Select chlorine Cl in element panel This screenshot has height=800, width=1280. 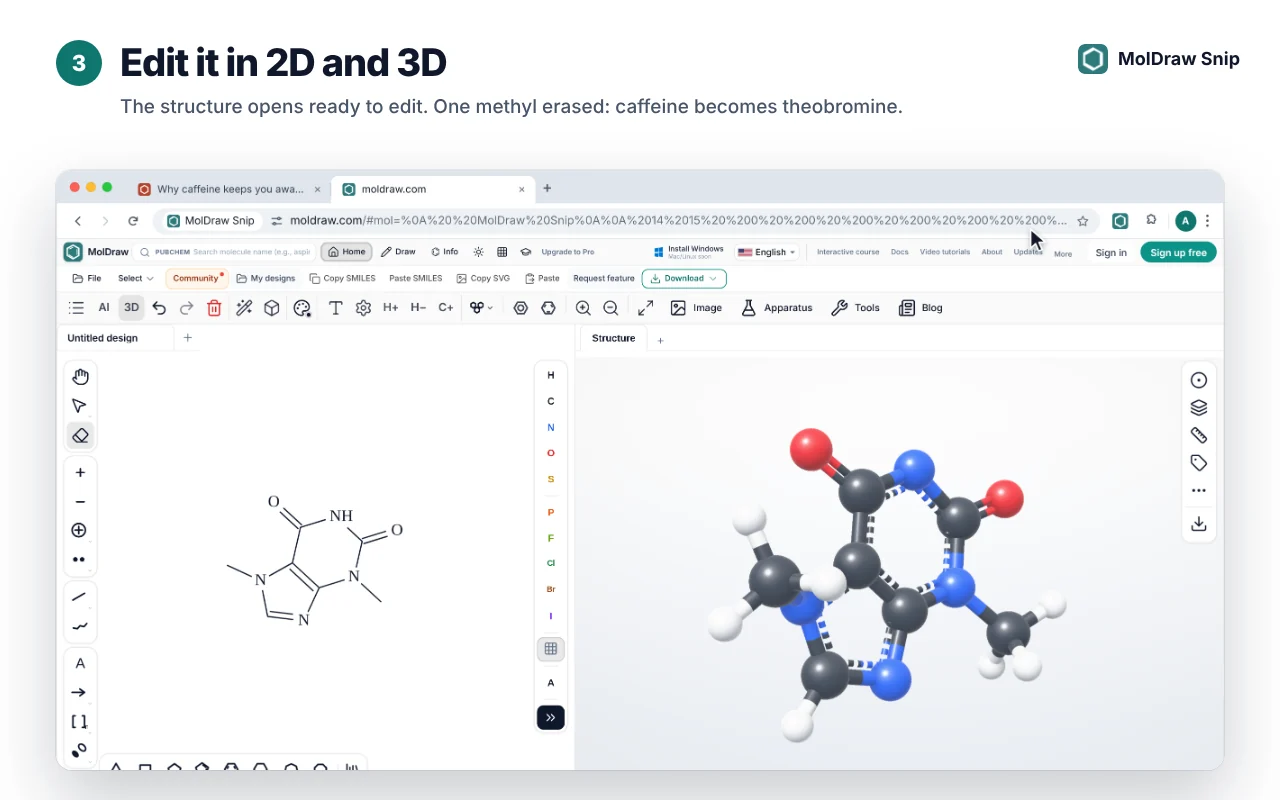550,563
